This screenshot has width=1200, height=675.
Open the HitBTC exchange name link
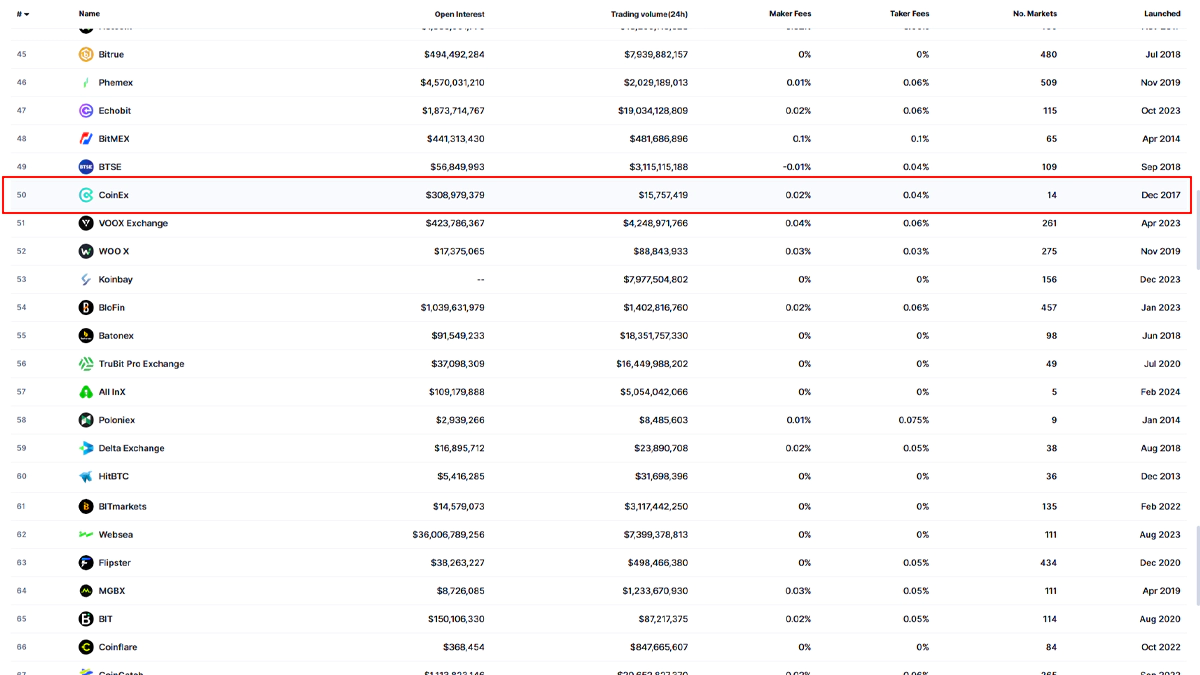click(113, 477)
